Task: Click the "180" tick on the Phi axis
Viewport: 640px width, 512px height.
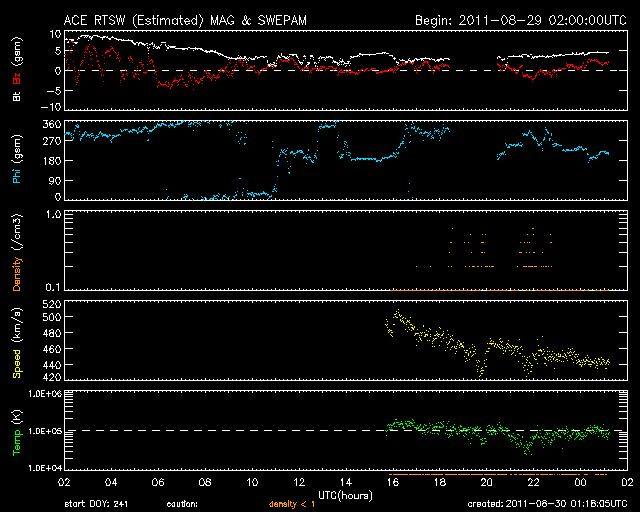Action: [52, 161]
